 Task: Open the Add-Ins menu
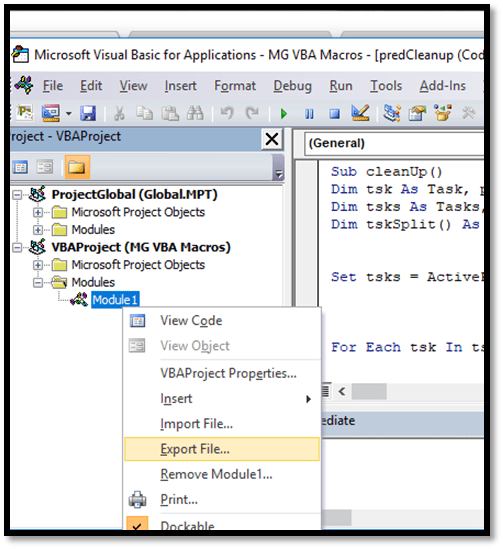[442, 85]
